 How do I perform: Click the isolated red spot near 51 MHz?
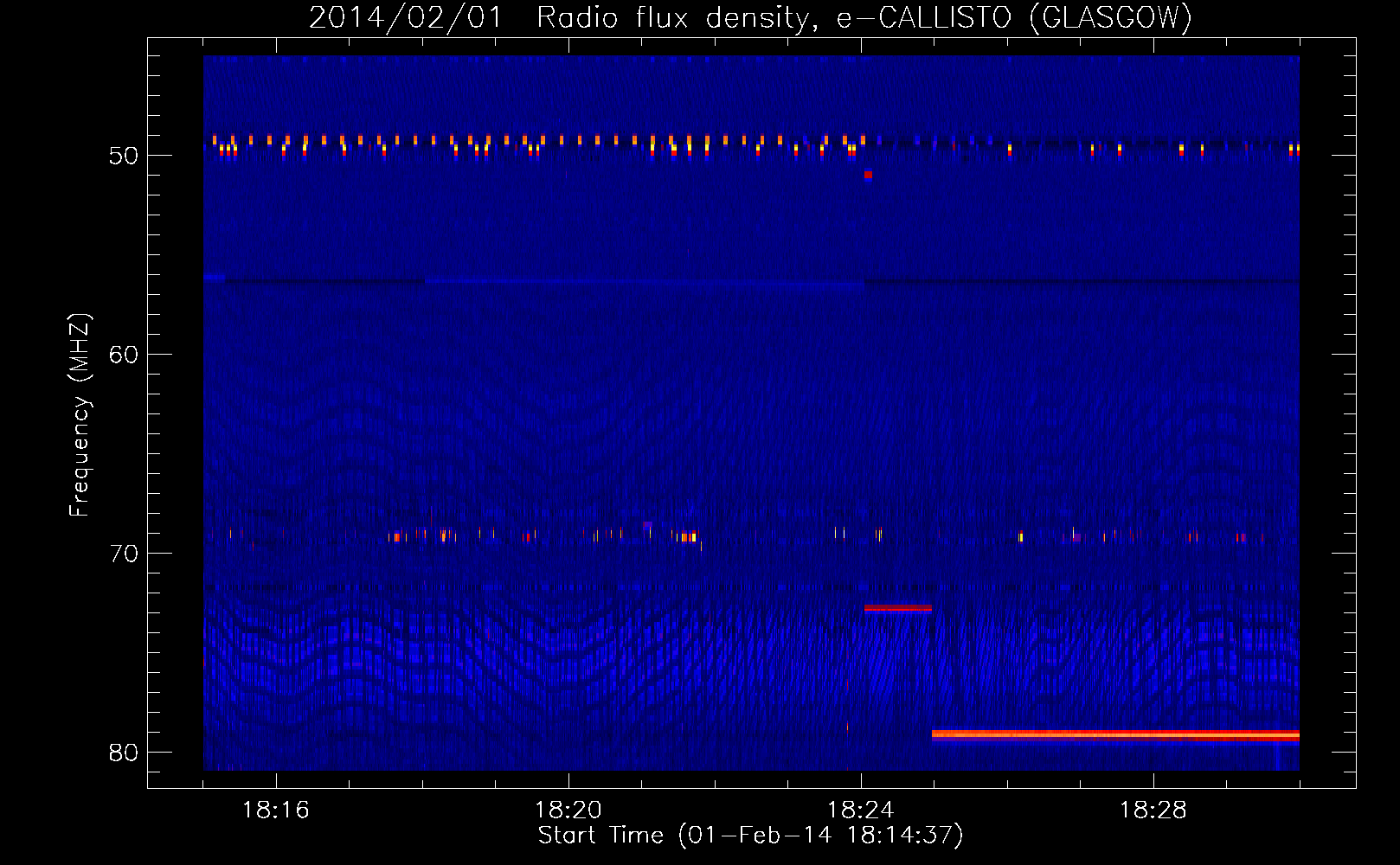[x=868, y=175]
